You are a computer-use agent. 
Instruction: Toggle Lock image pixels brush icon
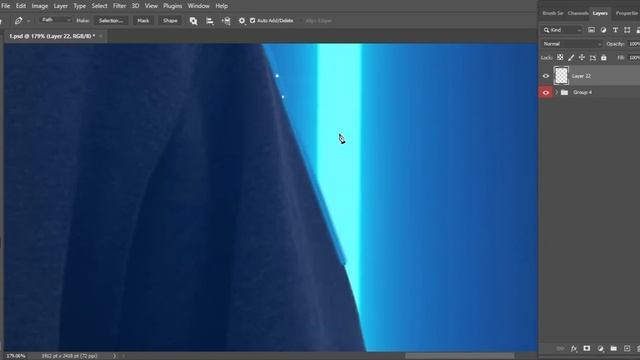(x=571, y=58)
